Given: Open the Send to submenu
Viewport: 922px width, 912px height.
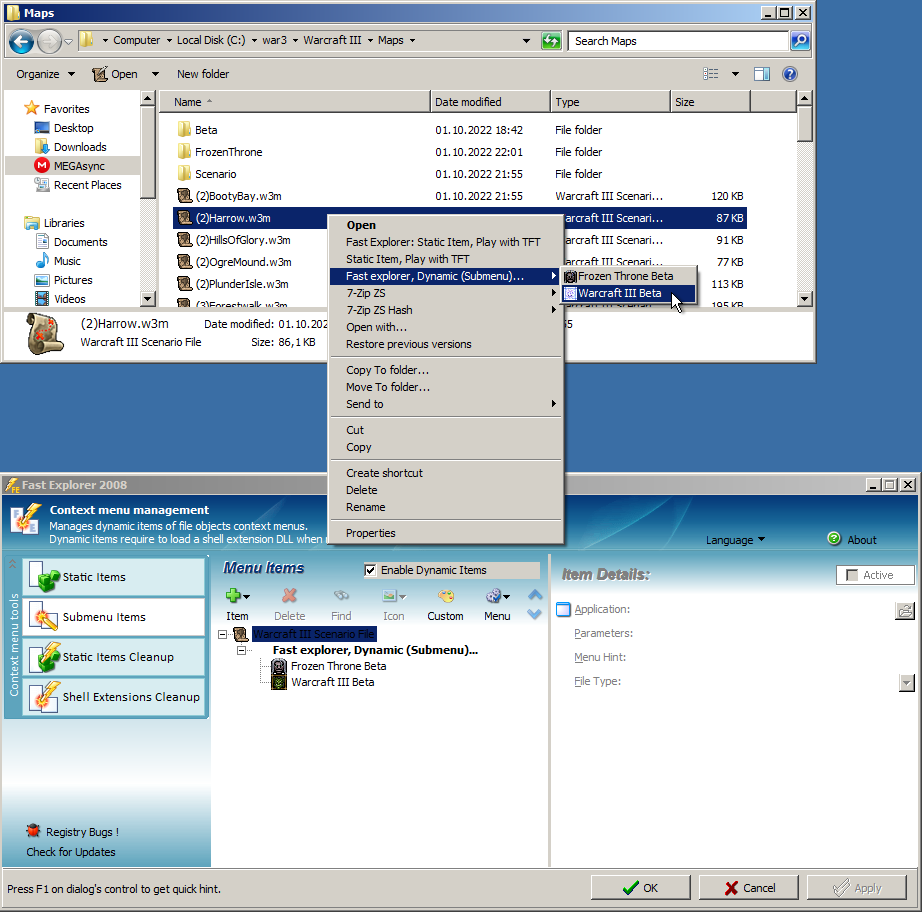Looking at the screenshot, I should point(444,404).
